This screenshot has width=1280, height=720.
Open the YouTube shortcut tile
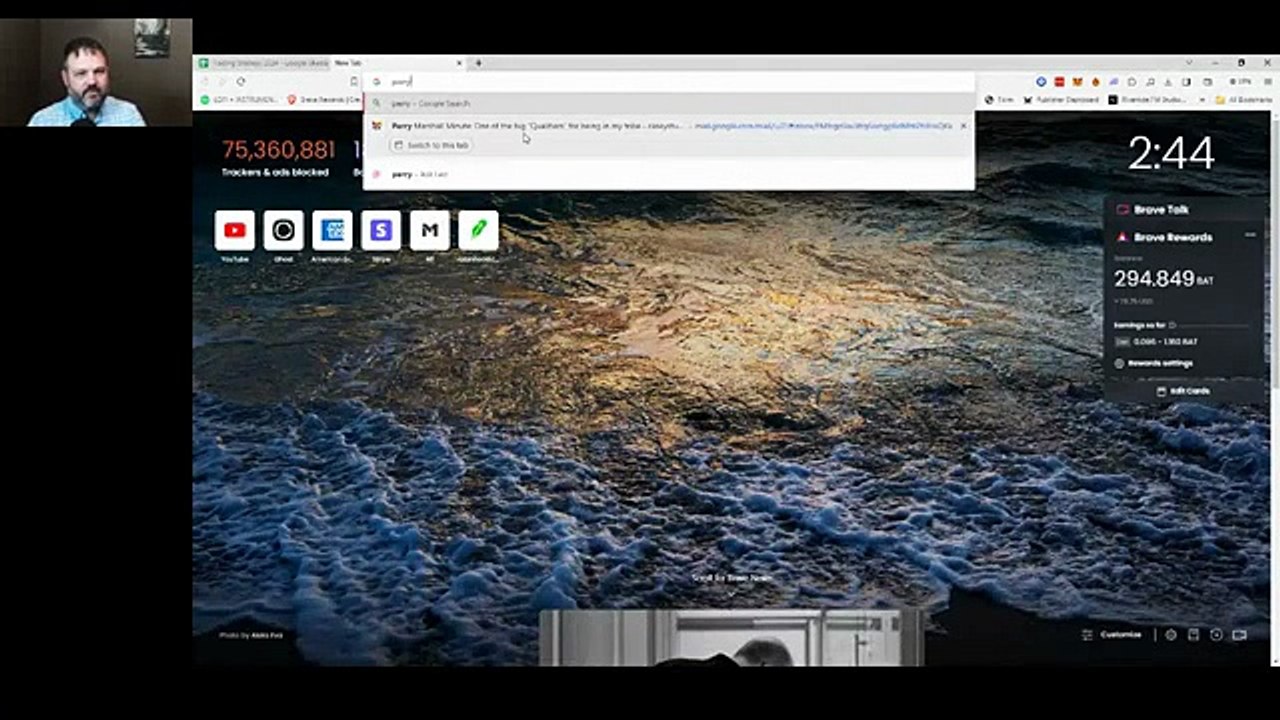[234, 230]
